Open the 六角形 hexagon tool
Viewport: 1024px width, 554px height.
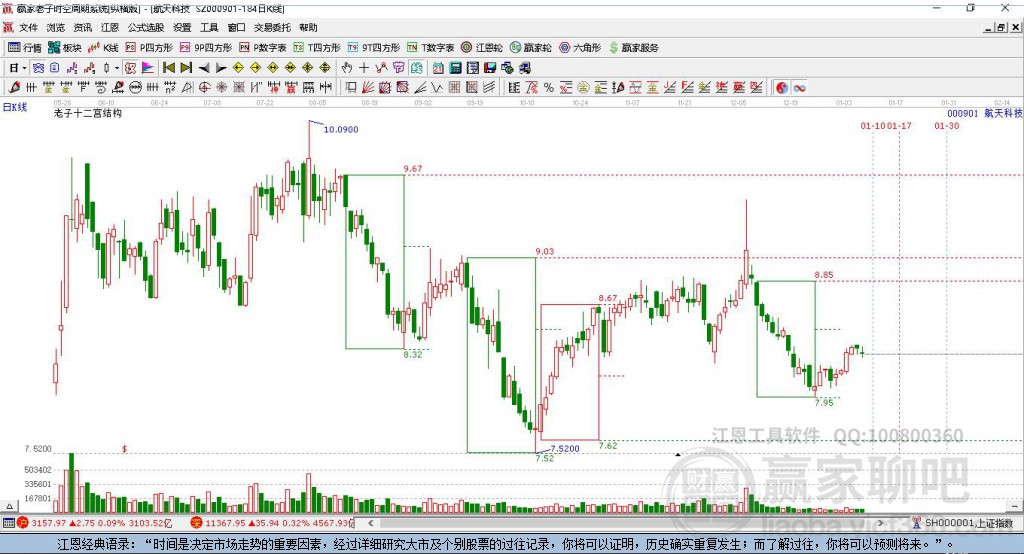580,48
